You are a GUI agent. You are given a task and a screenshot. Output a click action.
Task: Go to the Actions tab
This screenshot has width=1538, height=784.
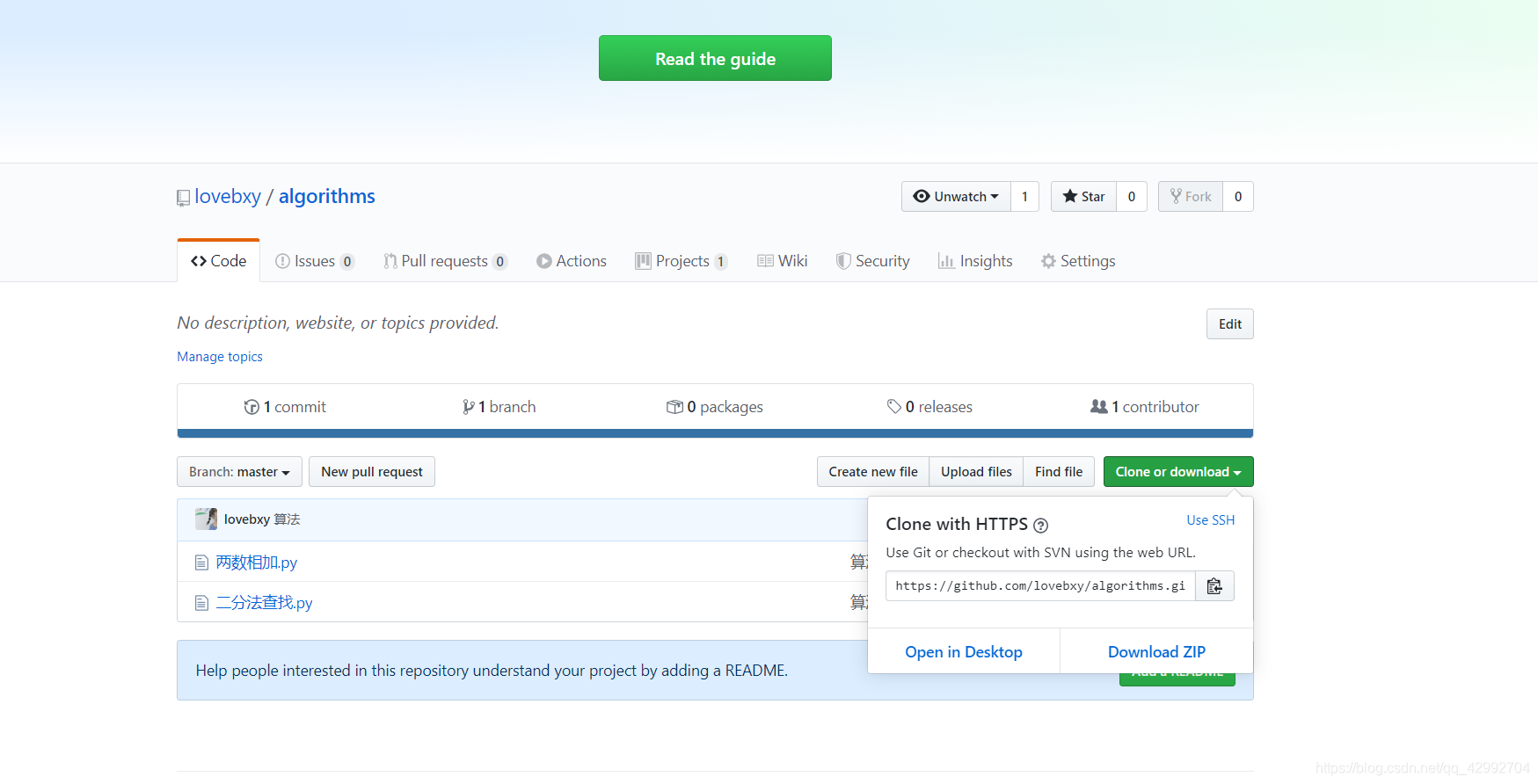(572, 261)
